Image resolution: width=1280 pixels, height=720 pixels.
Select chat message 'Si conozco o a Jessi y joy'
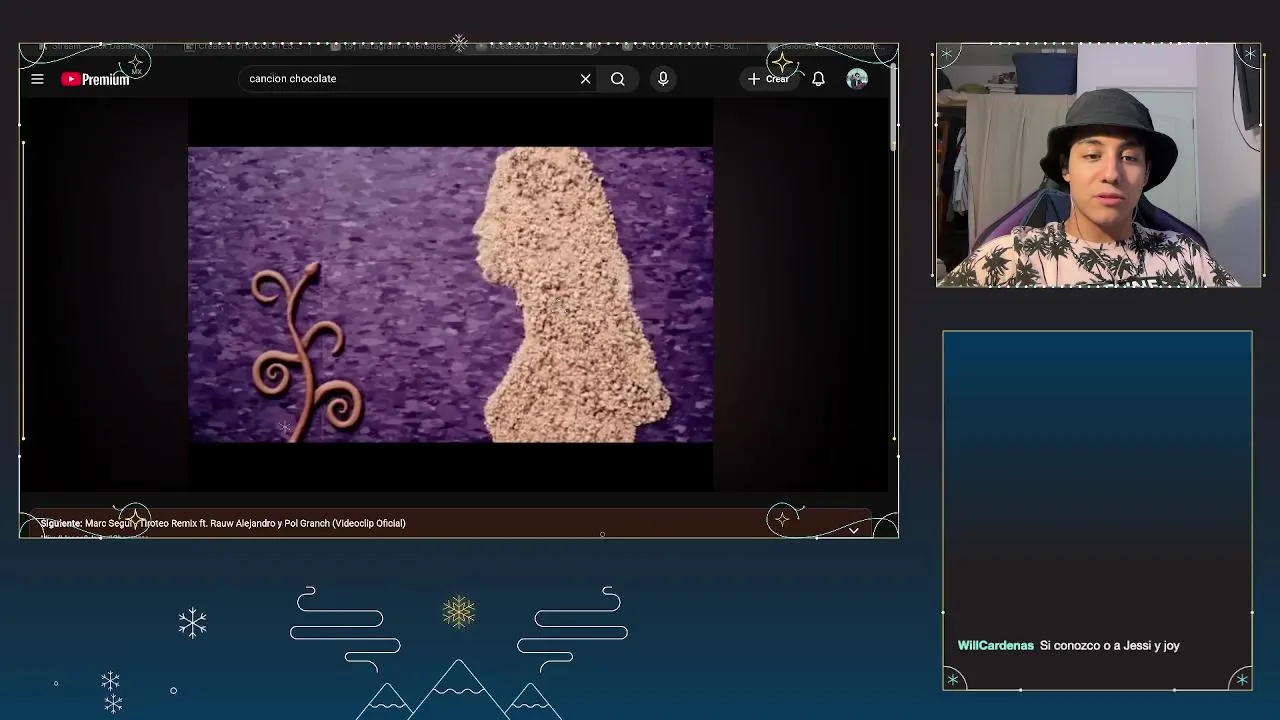pos(1110,646)
